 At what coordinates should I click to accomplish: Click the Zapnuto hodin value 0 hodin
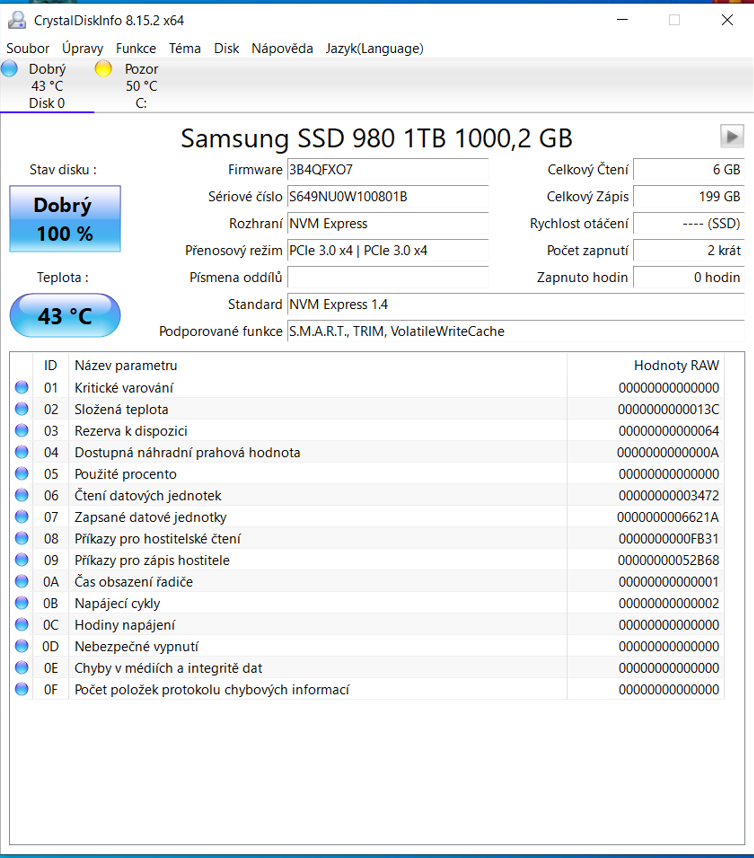click(x=688, y=277)
